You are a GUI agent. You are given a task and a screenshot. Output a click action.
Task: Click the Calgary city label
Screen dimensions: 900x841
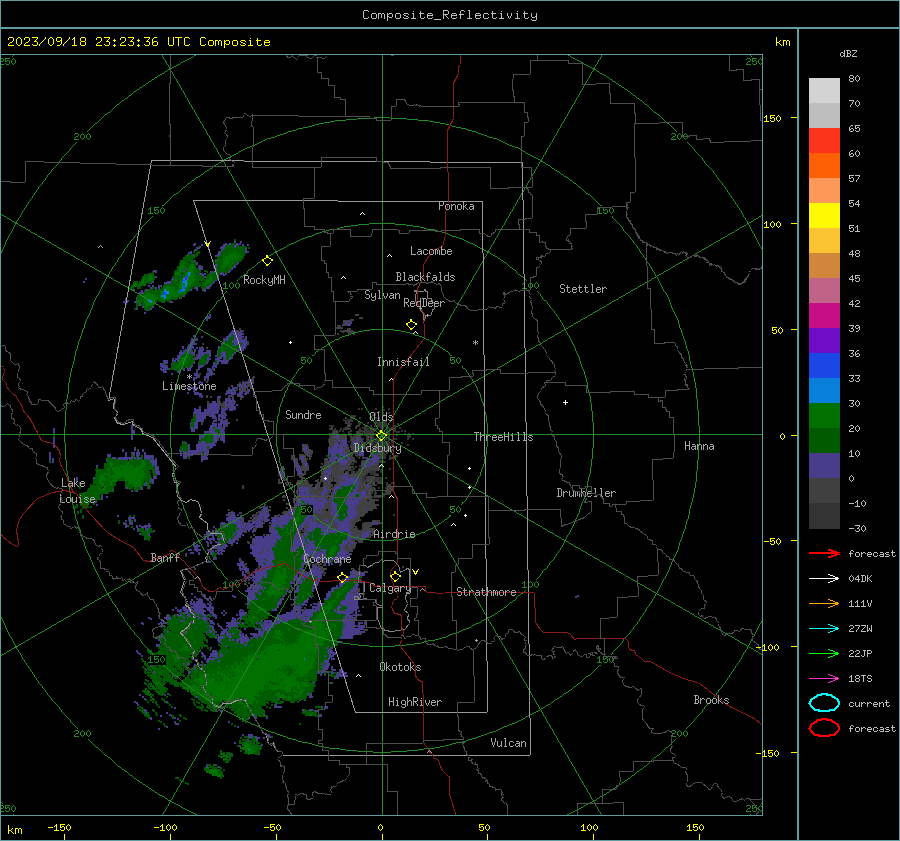pyautogui.click(x=390, y=588)
